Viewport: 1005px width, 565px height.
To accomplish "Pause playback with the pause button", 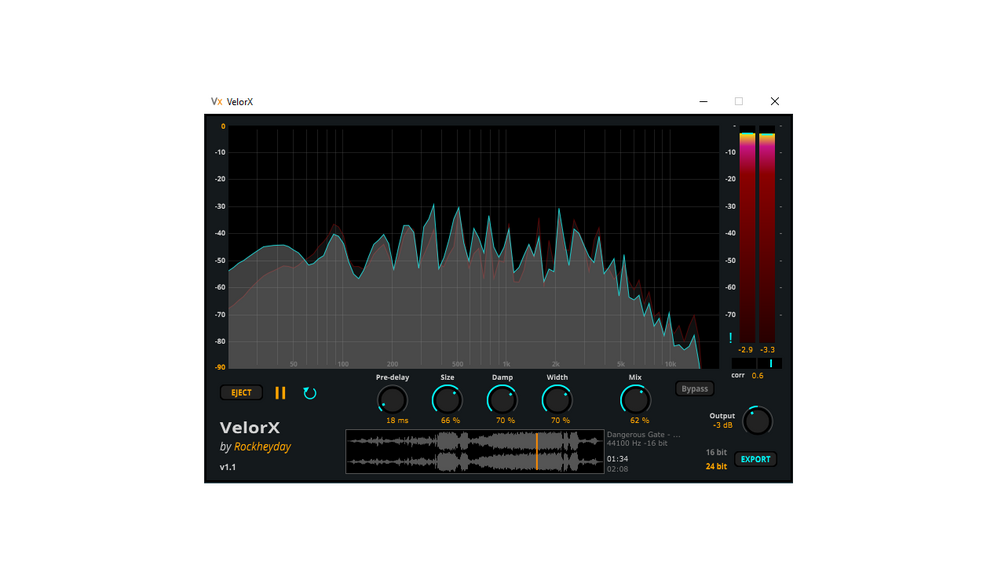I will 280,393.
